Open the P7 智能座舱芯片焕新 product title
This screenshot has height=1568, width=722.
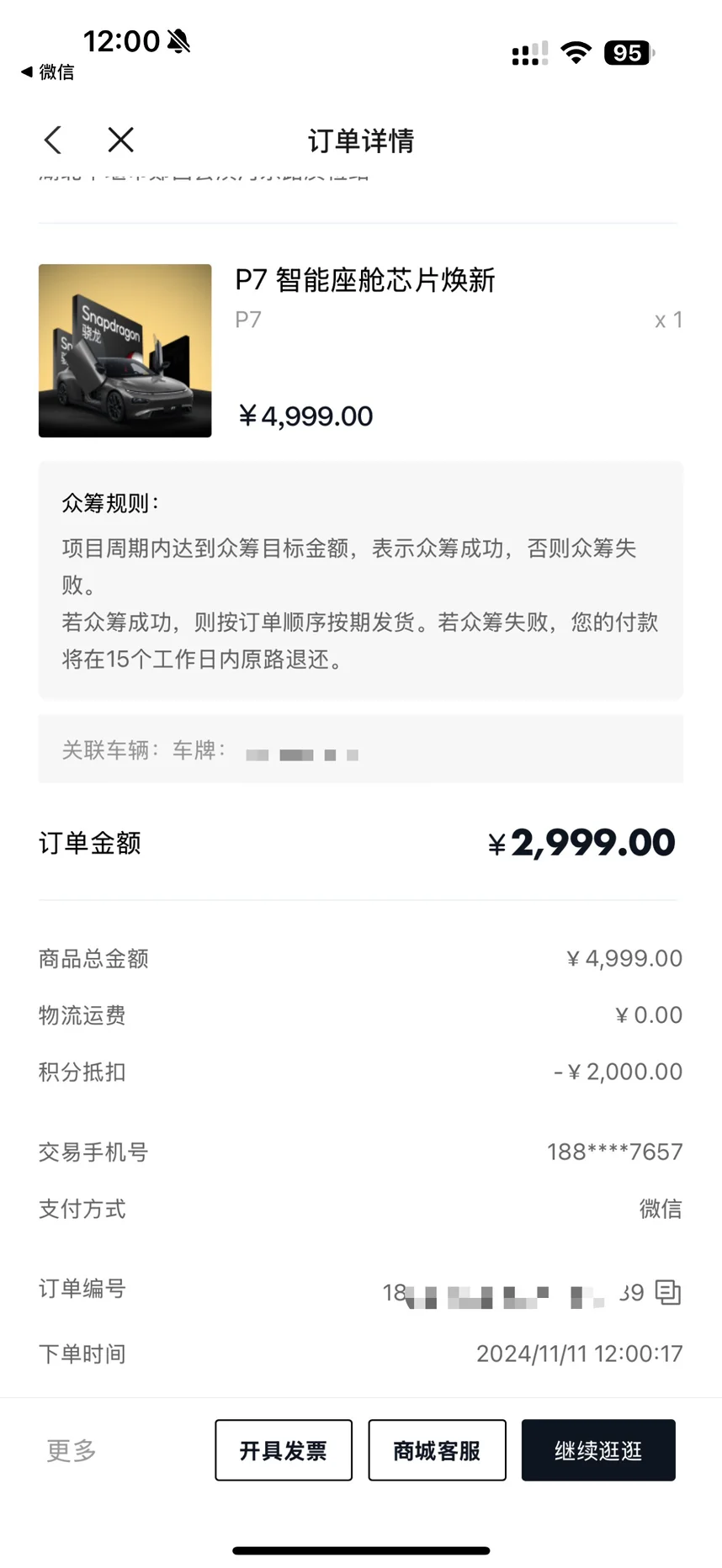click(x=365, y=280)
